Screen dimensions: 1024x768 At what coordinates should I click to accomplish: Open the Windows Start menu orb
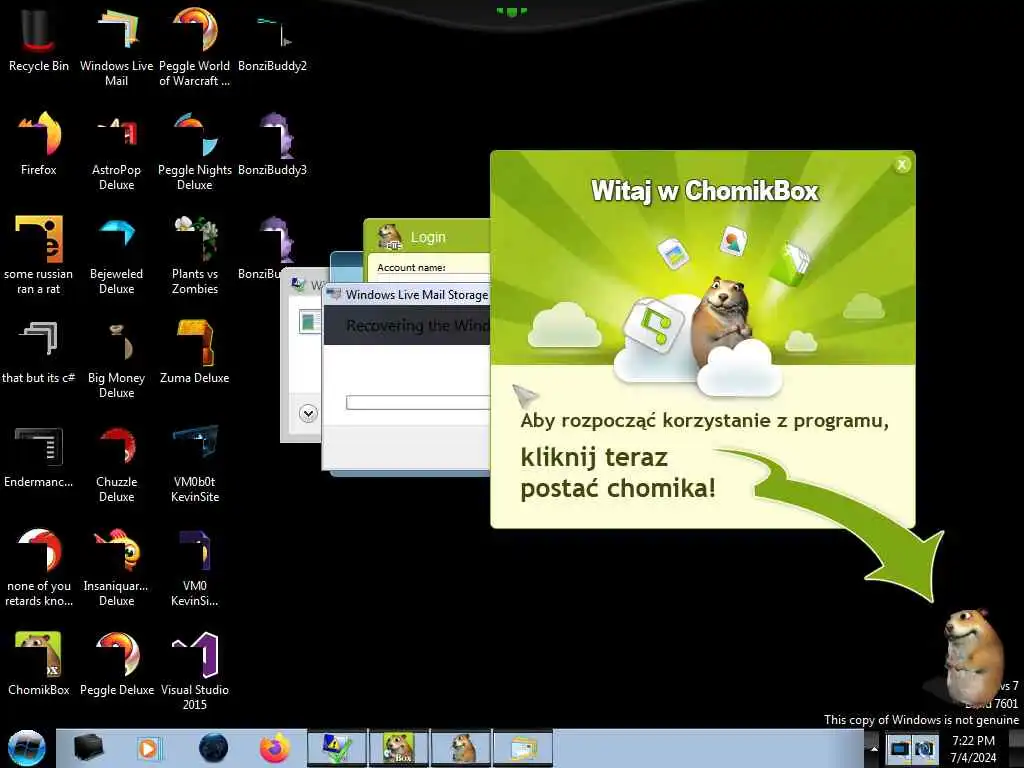pyautogui.click(x=27, y=748)
